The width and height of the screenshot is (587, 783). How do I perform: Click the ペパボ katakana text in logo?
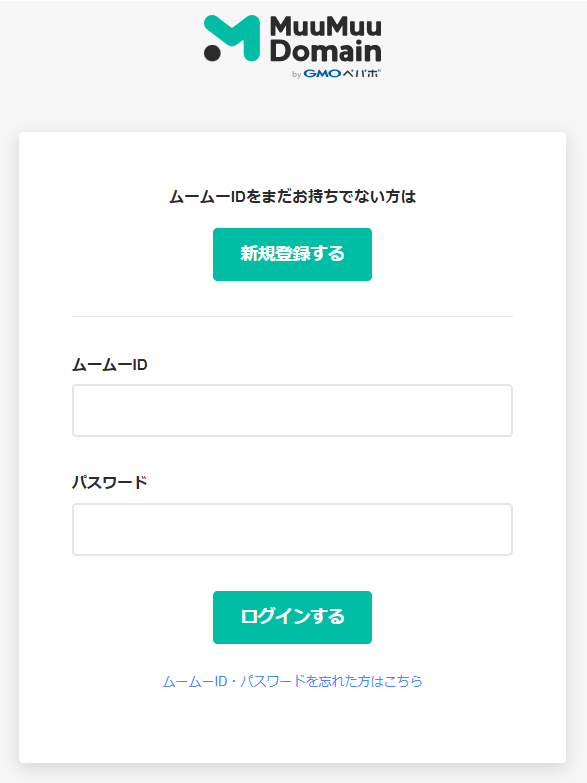click(x=362, y=73)
